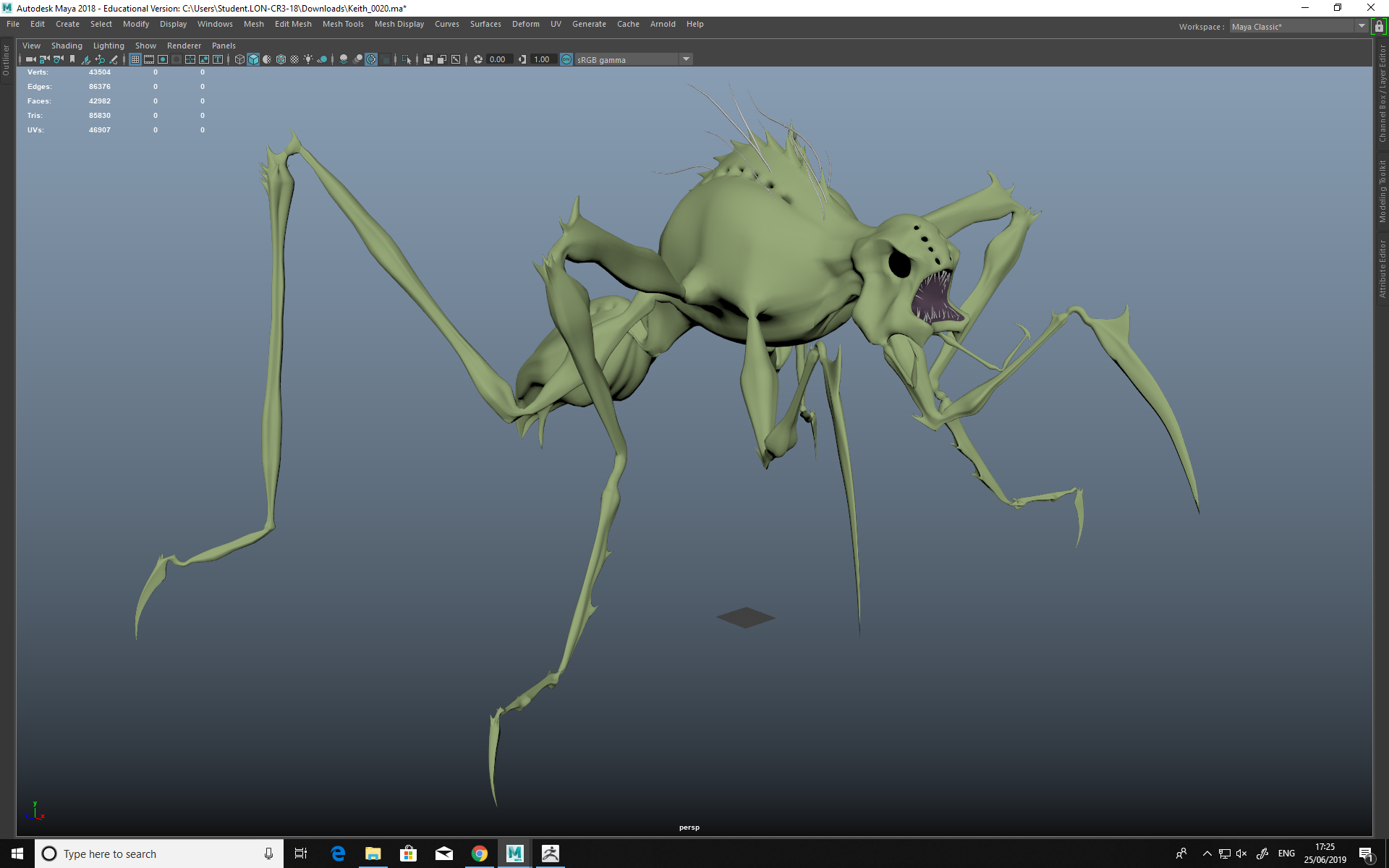Toggle the Gate Mask display
The height and width of the screenshot is (868, 1389).
click(177, 59)
